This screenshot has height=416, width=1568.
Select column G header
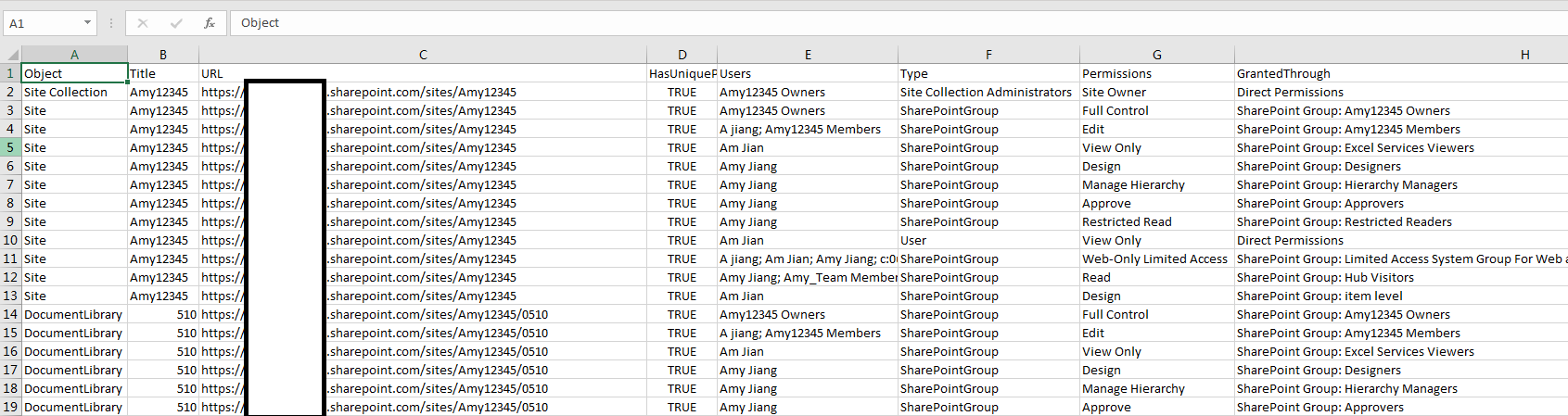(x=1157, y=55)
